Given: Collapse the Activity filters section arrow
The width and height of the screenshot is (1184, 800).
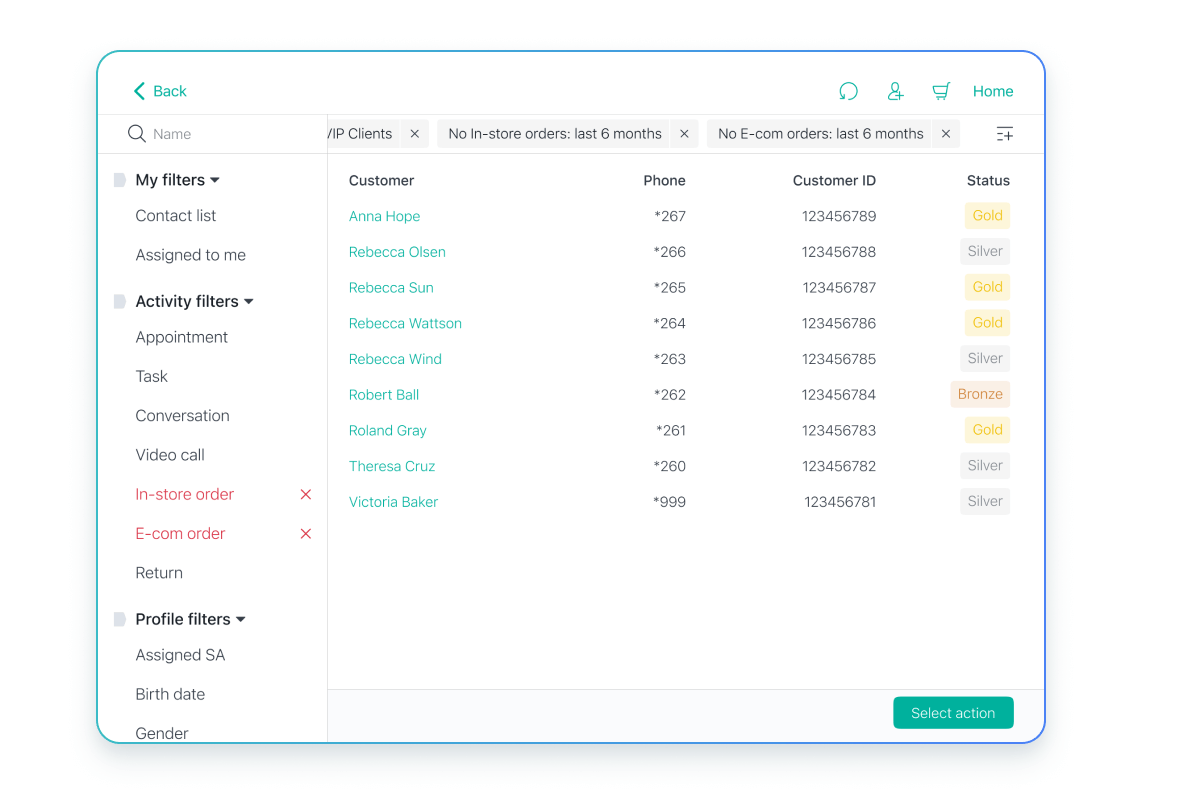Looking at the screenshot, I should (249, 302).
